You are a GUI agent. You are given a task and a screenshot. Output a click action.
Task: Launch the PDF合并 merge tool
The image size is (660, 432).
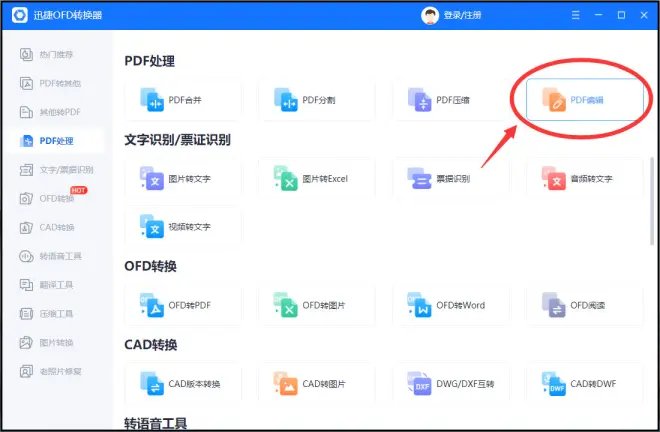coord(183,100)
